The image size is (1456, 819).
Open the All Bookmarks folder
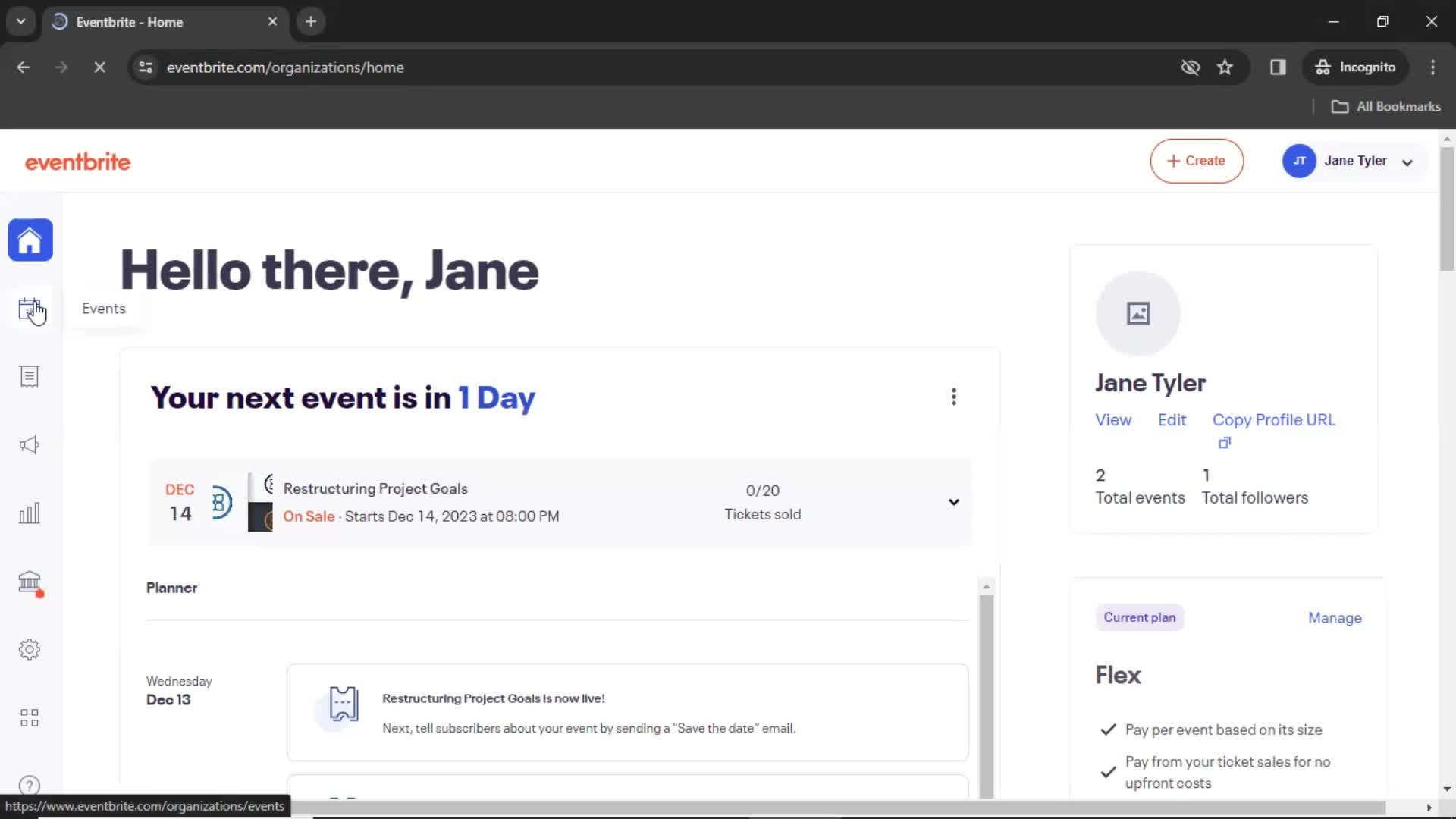pos(1386,107)
